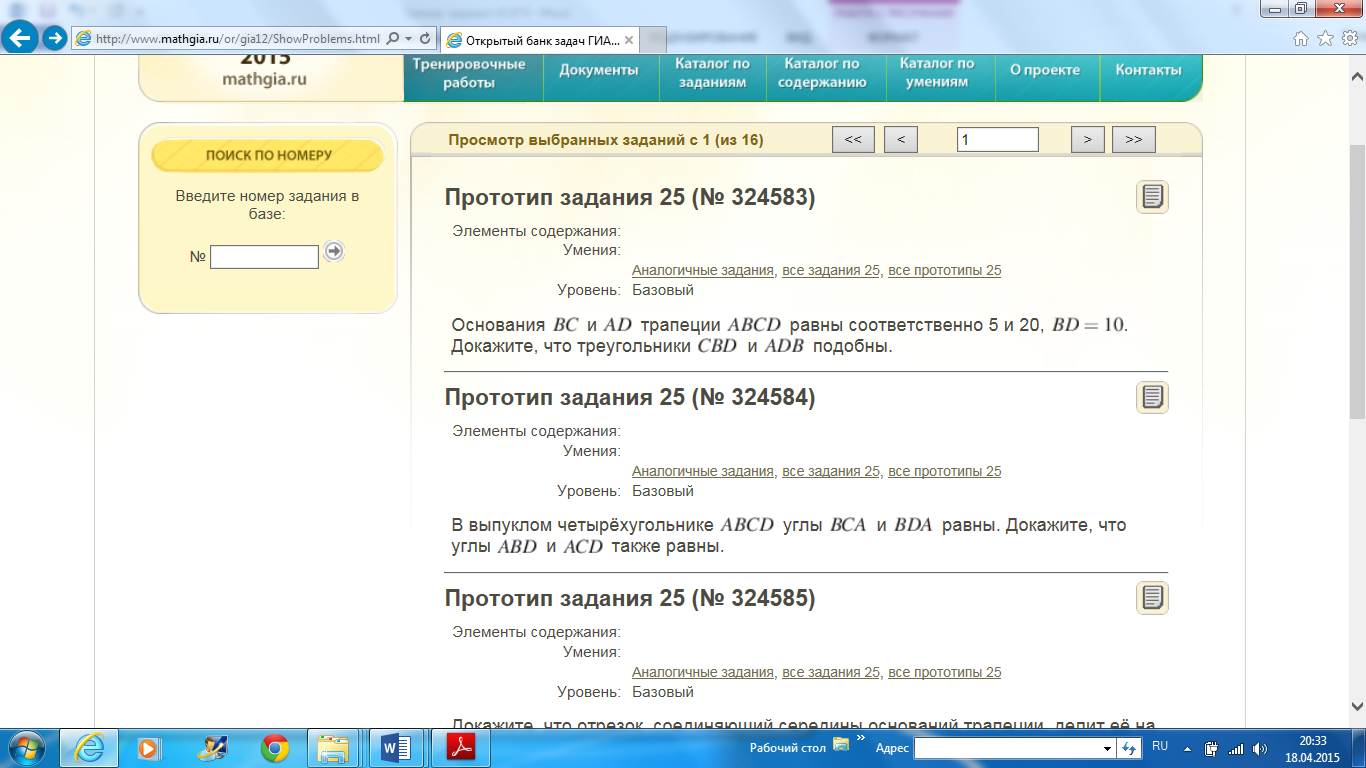Select the 'Открытый банк задач ГИА' browser tab
This screenshot has width=1366, height=768.
click(x=540, y=40)
